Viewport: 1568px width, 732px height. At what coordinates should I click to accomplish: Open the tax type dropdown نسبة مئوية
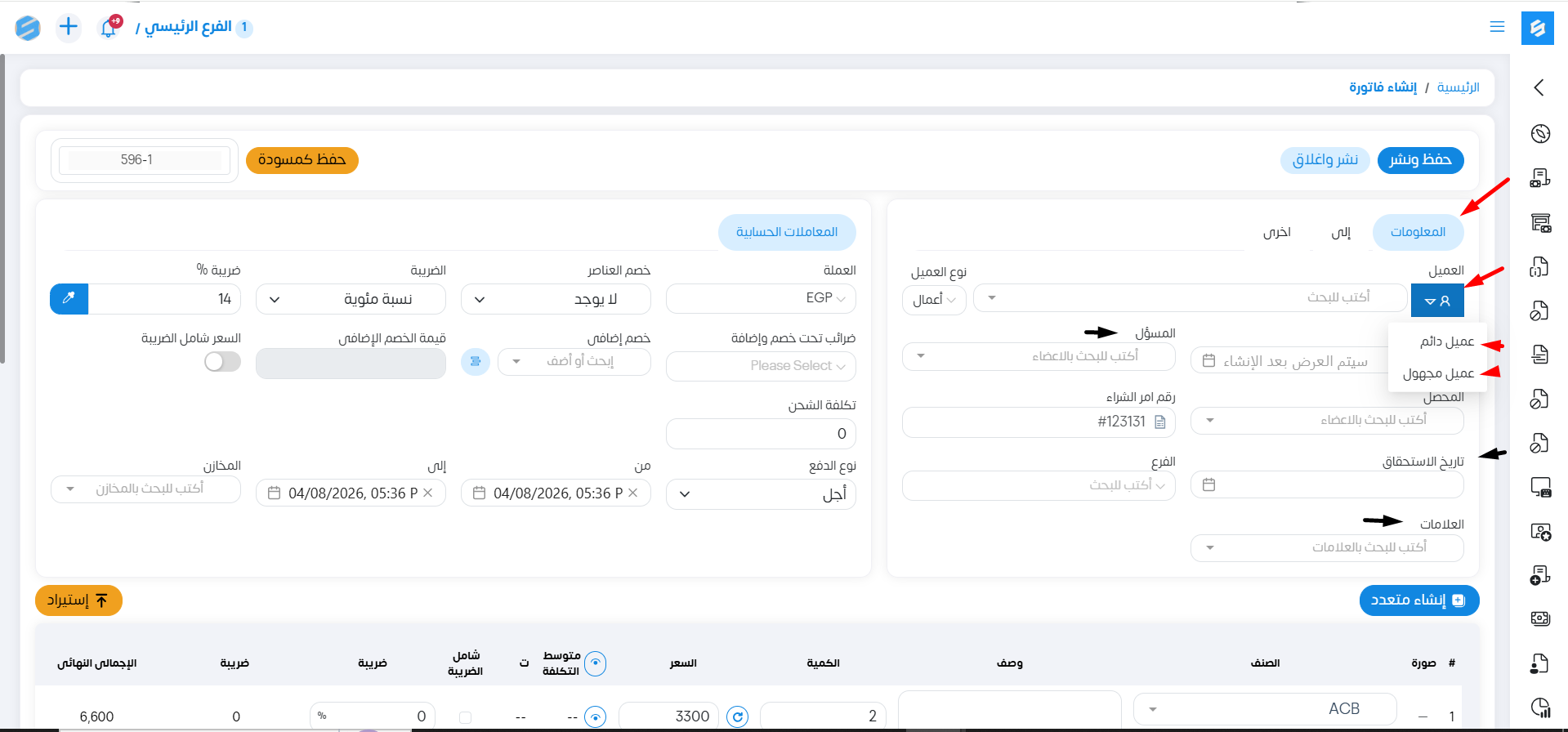pyautogui.click(x=351, y=299)
